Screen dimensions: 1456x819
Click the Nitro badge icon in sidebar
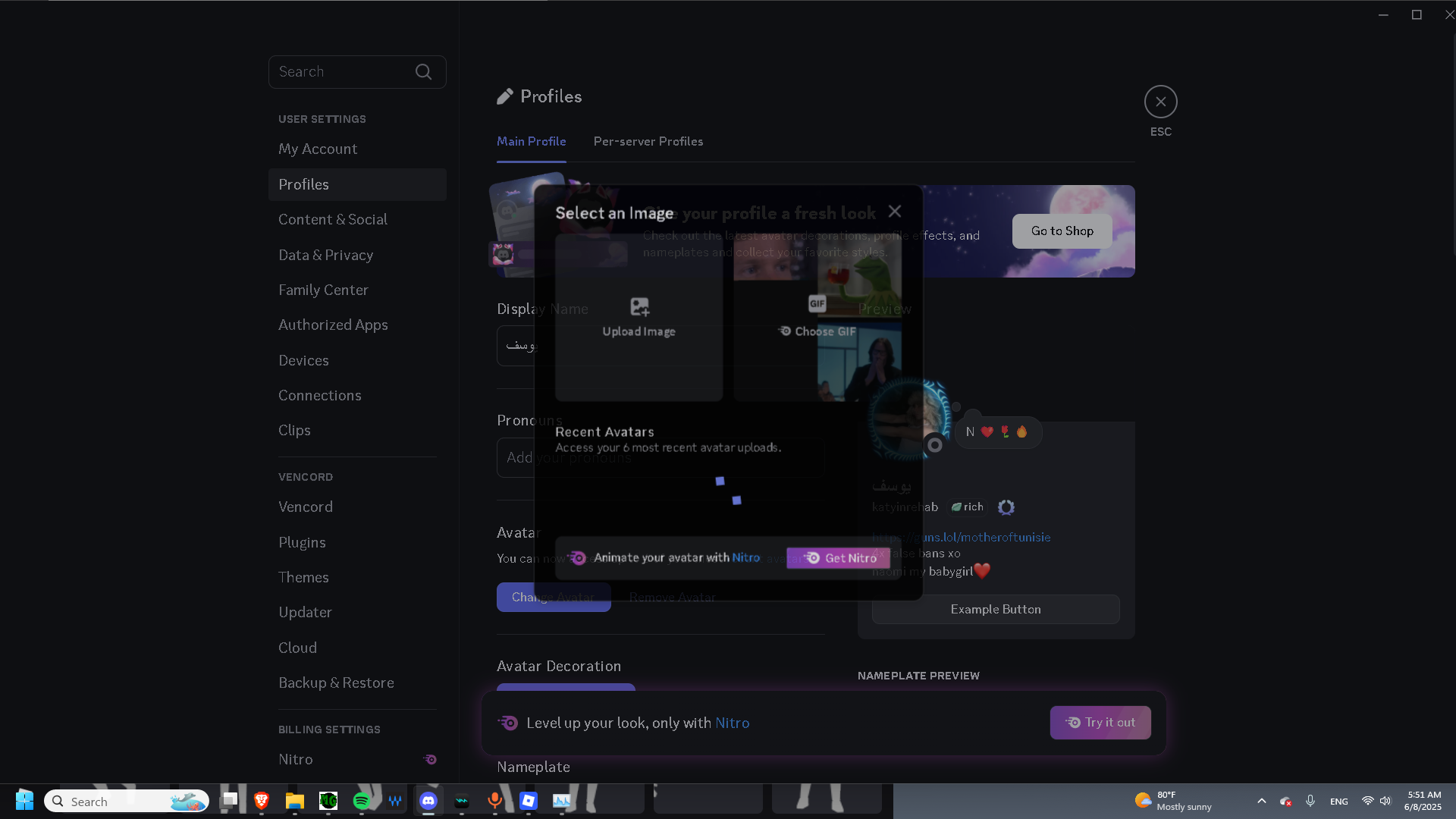click(430, 760)
